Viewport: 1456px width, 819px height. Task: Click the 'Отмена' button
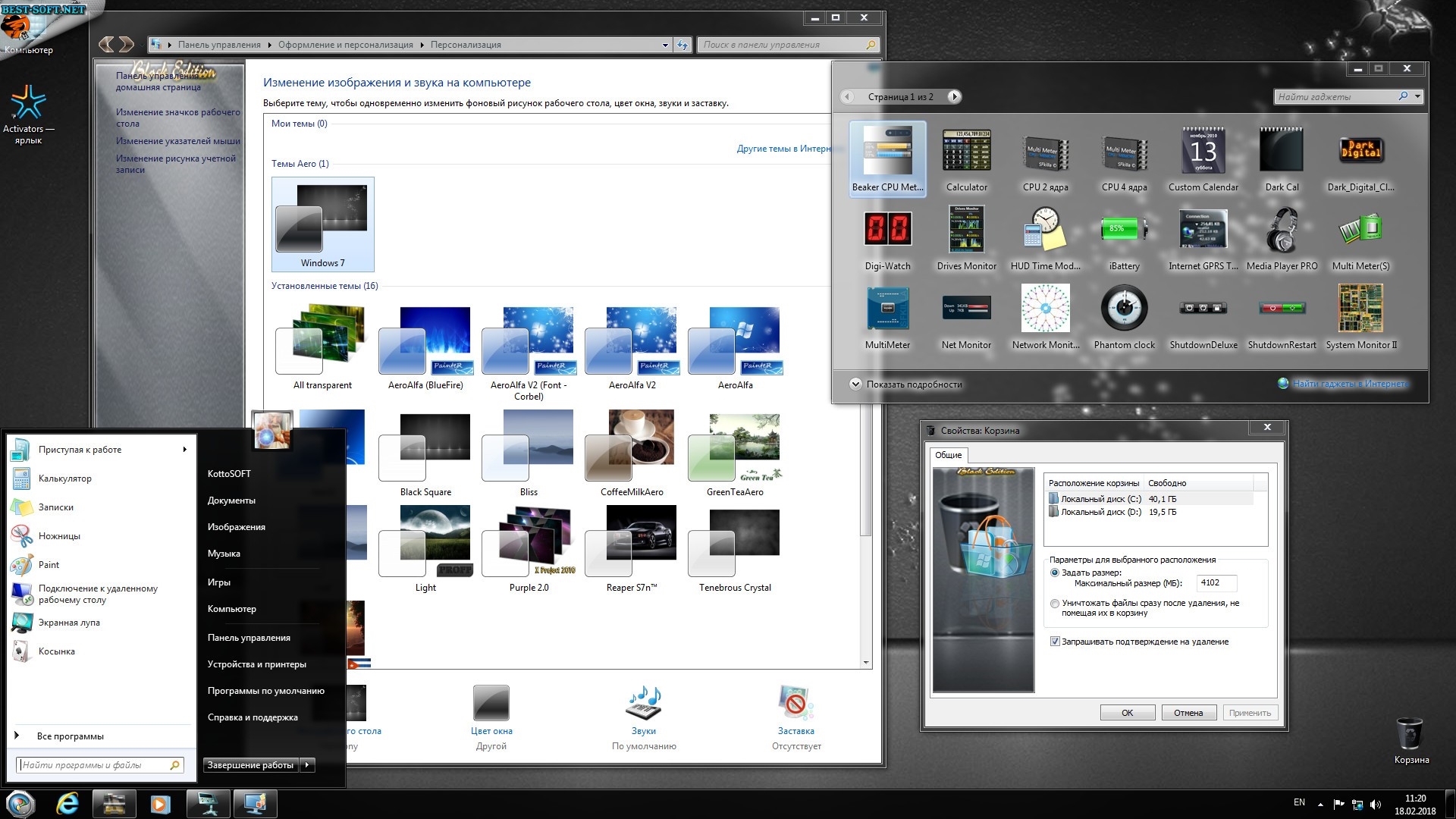coord(1188,713)
